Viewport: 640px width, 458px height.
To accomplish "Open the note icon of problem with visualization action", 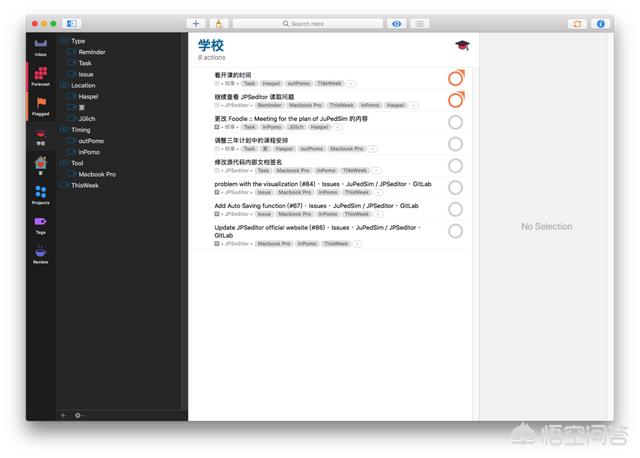I will (x=217, y=192).
